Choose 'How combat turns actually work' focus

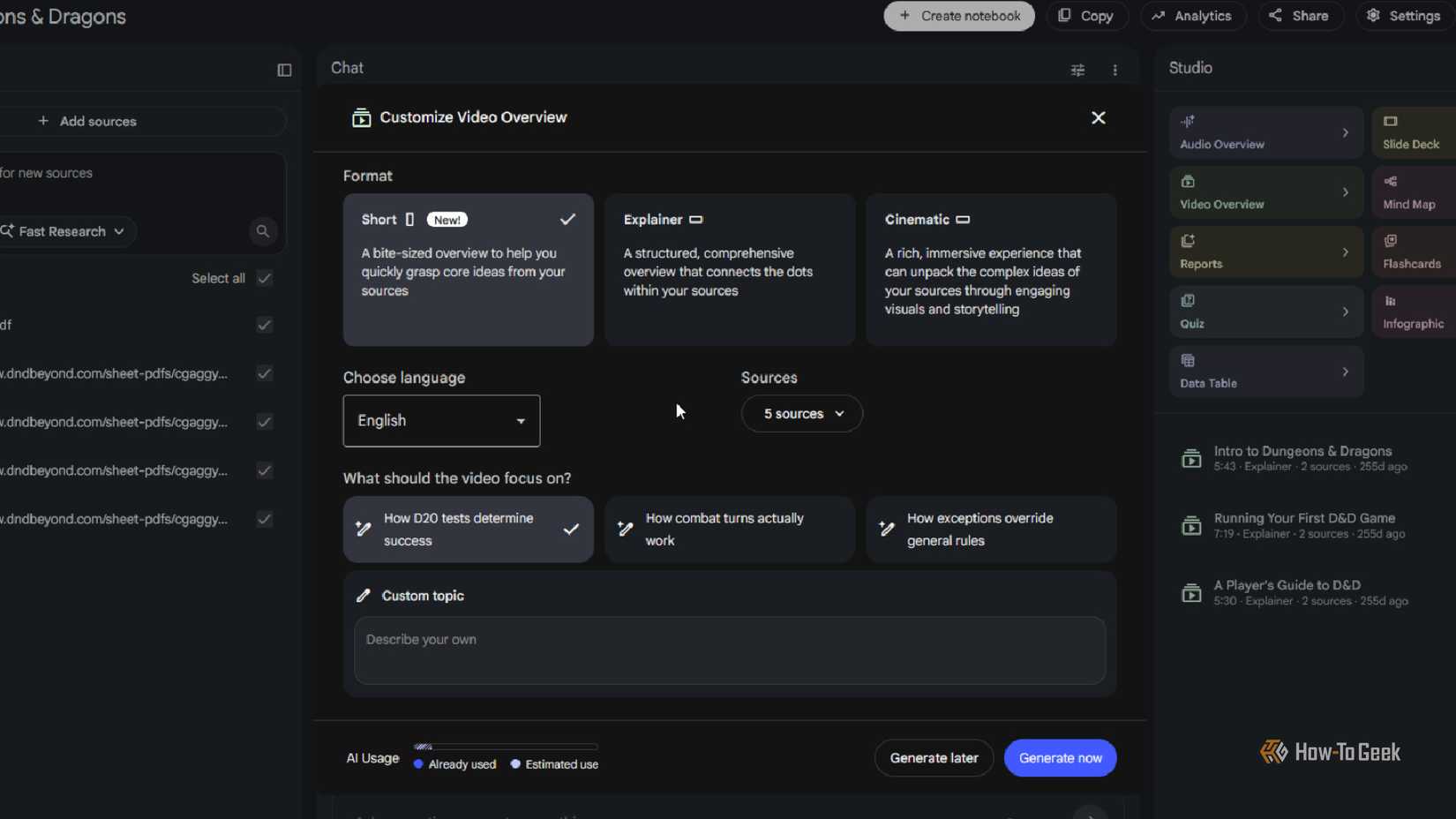pyautogui.click(x=730, y=530)
